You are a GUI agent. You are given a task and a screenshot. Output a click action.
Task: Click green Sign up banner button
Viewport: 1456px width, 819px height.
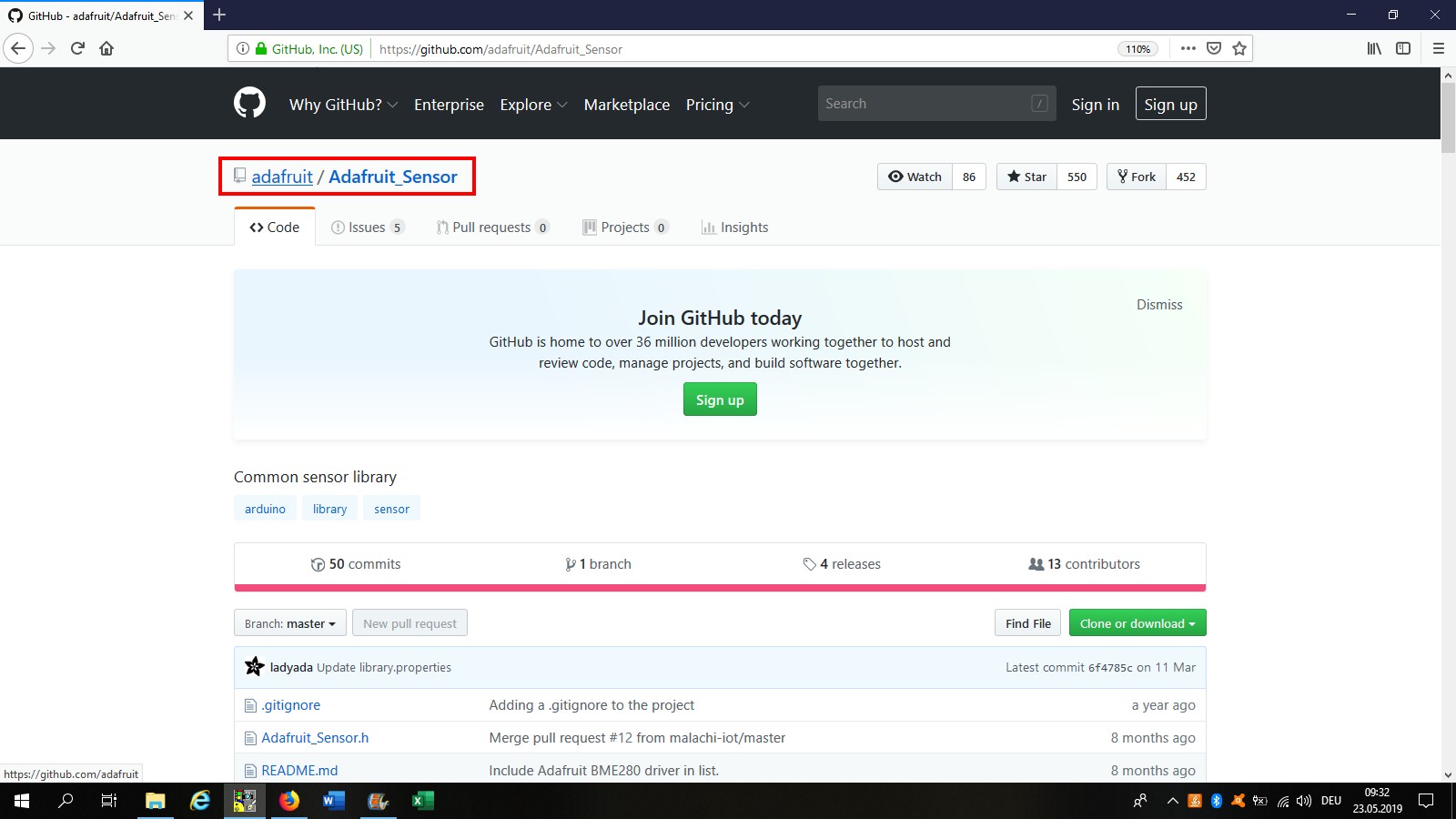[720, 399]
